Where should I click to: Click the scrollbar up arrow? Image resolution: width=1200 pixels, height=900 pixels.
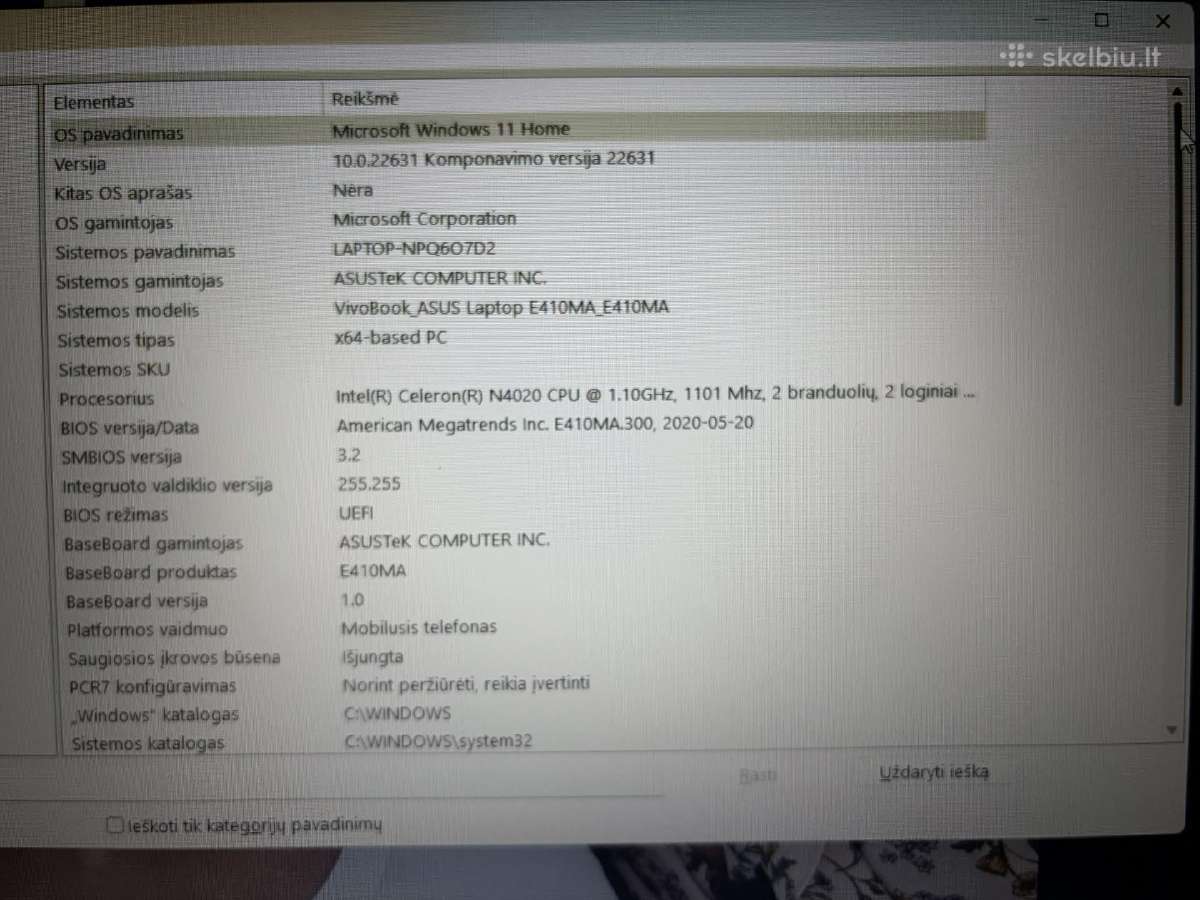(x=1176, y=92)
